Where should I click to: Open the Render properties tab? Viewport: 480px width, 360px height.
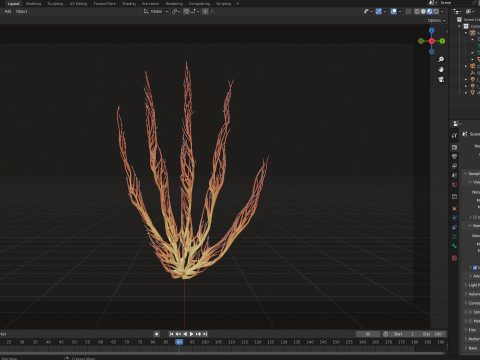(454, 147)
